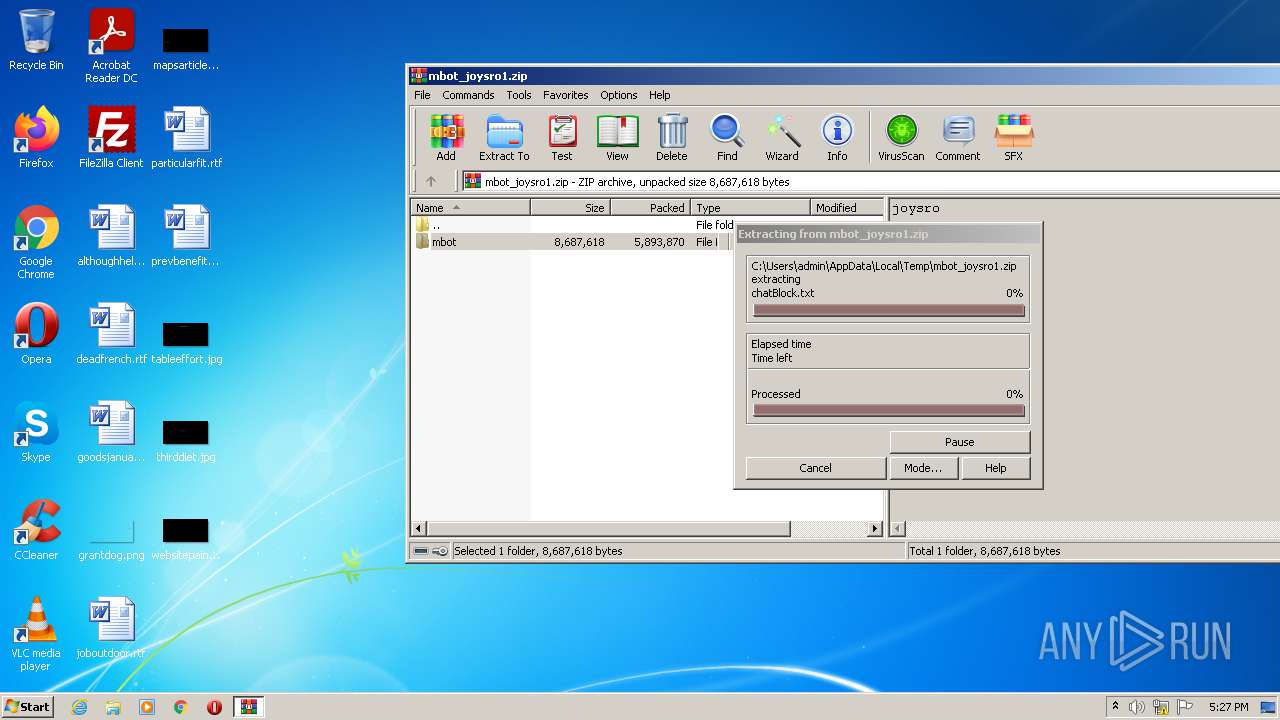Open the Options menu
Image resolution: width=1280 pixels, height=720 pixels.
click(x=619, y=95)
